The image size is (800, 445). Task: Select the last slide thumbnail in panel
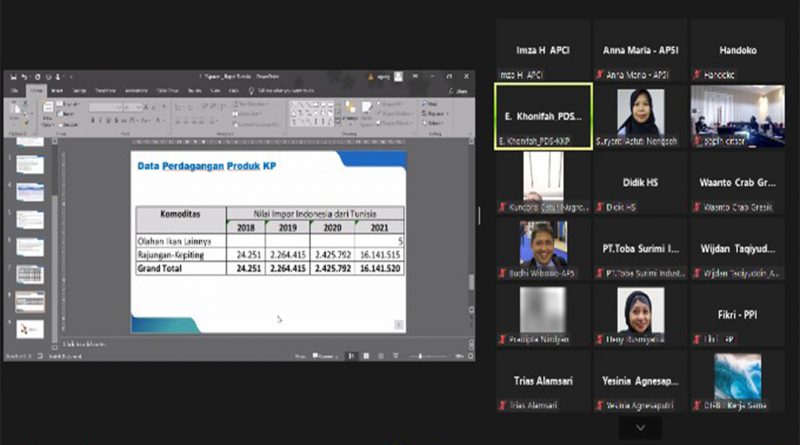tap(30, 329)
